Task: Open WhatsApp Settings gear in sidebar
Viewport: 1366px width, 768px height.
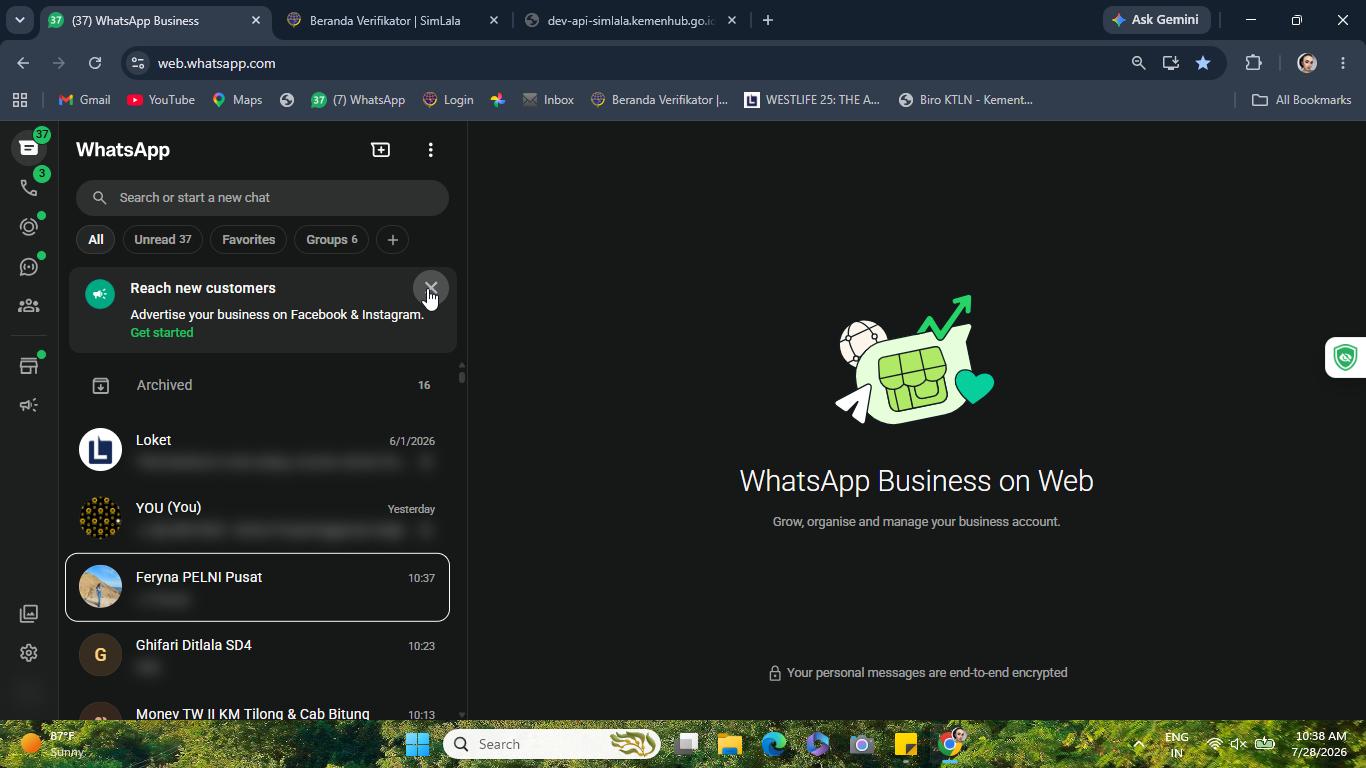Action: [29, 653]
